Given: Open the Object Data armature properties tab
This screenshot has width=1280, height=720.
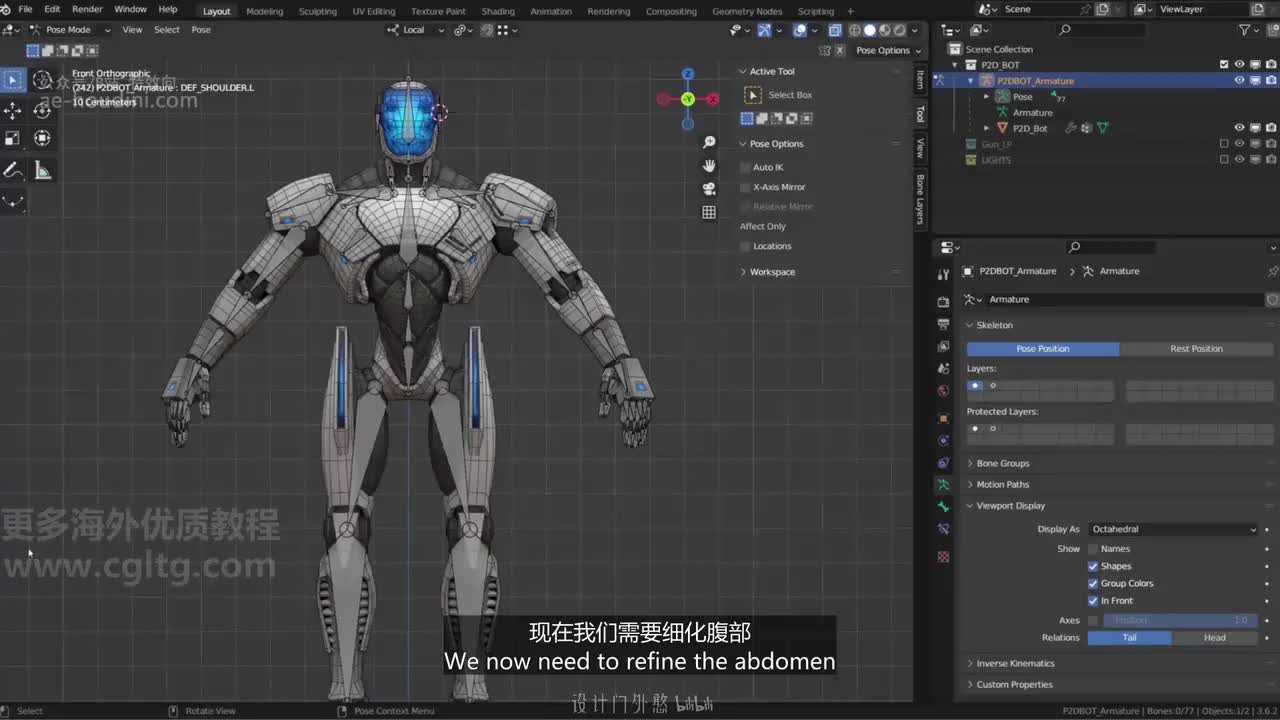Looking at the screenshot, I should click(x=943, y=484).
